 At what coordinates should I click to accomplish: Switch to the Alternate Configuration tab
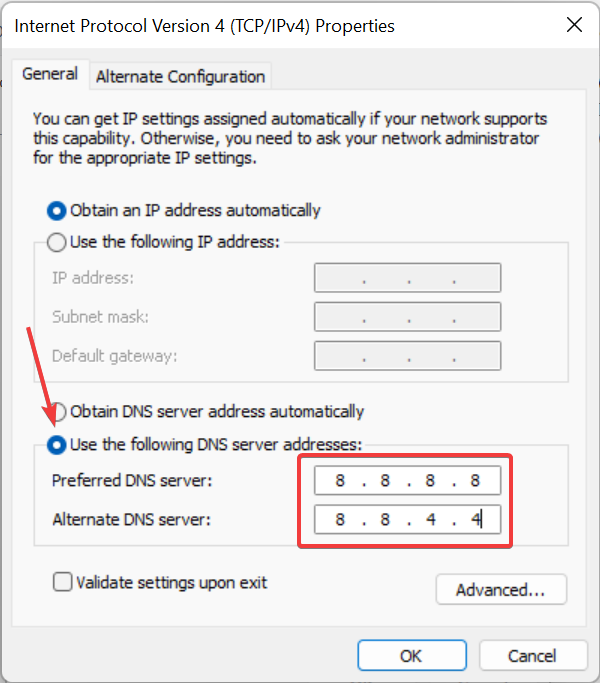(x=180, y=77)
